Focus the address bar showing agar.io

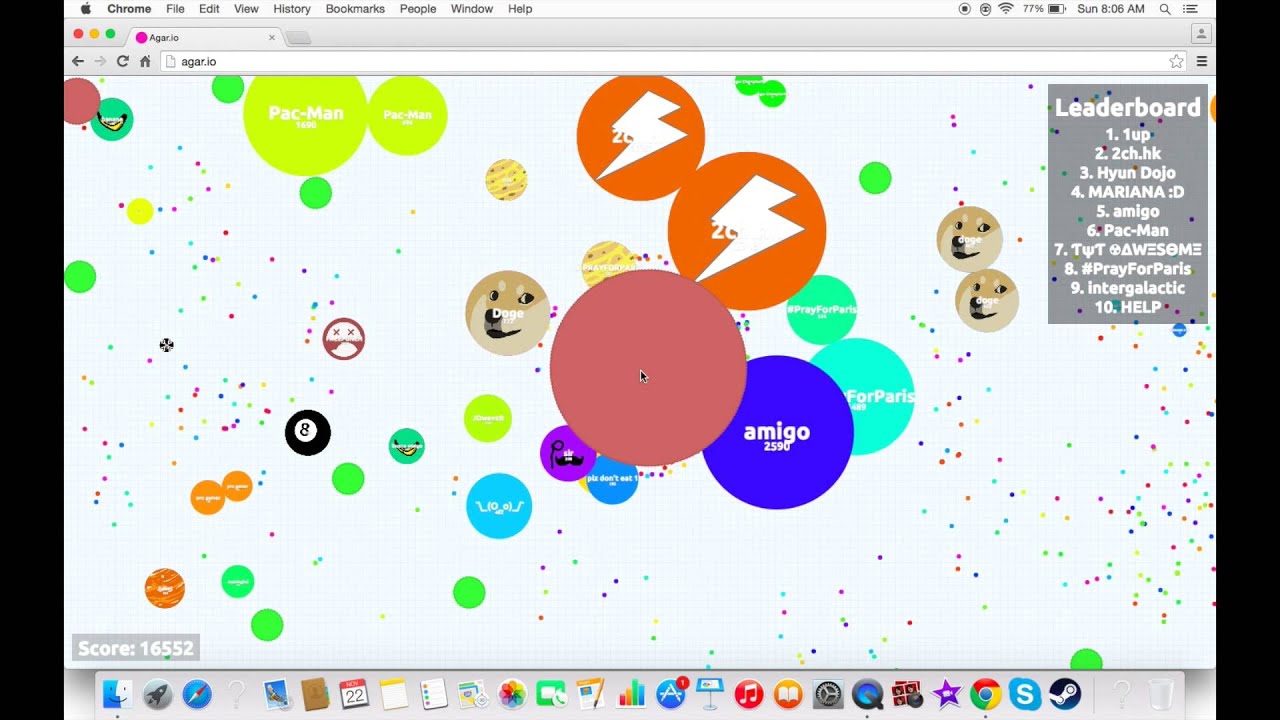click(675, 61)
